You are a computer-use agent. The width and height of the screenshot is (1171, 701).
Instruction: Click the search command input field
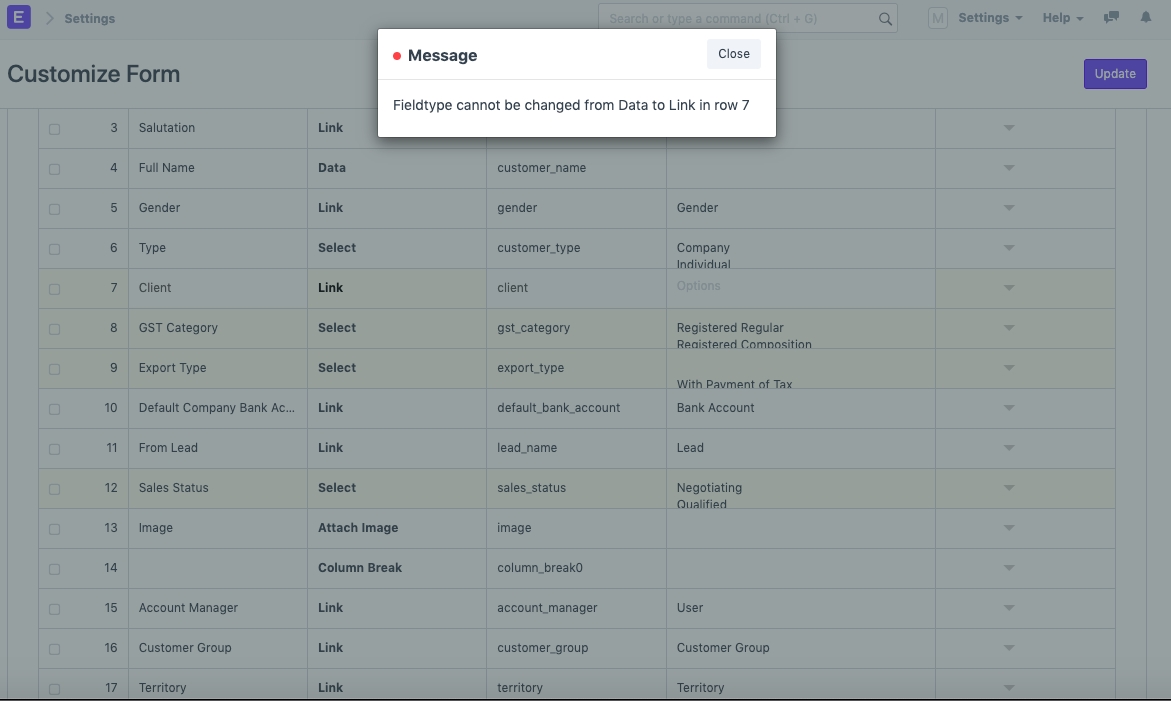click(740, 18)
